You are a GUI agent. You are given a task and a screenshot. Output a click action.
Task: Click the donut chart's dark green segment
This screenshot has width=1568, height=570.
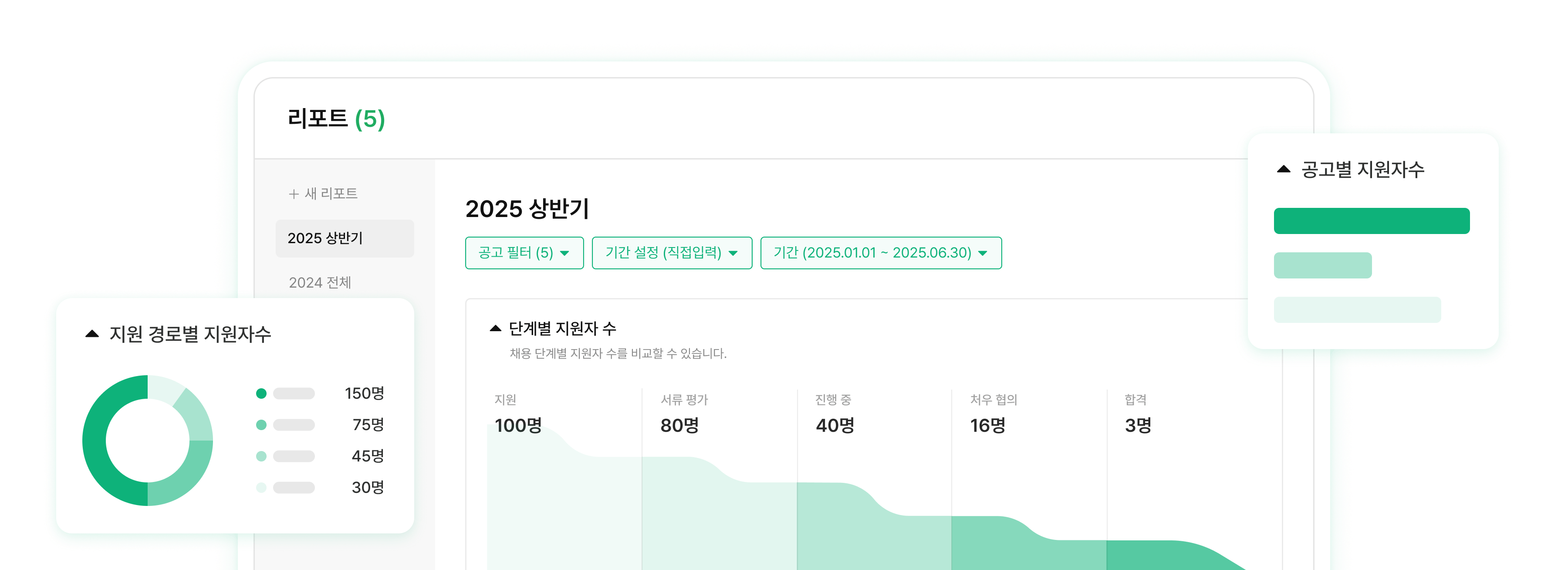pyautogui.click(x=95, y=440)
